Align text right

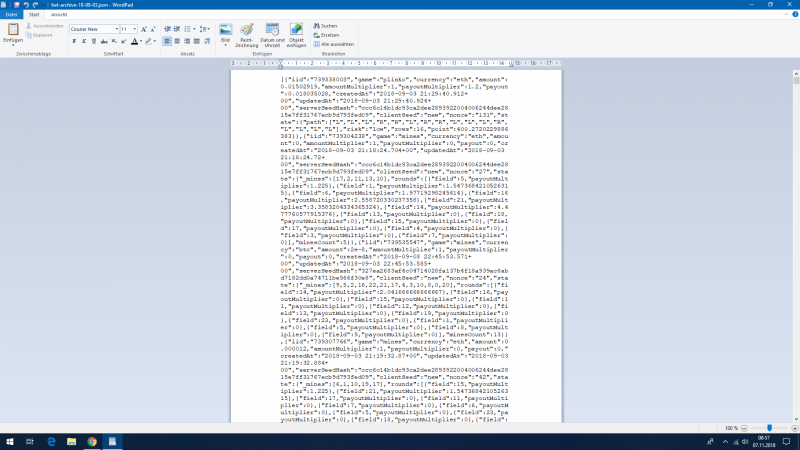tap(187, 41)
